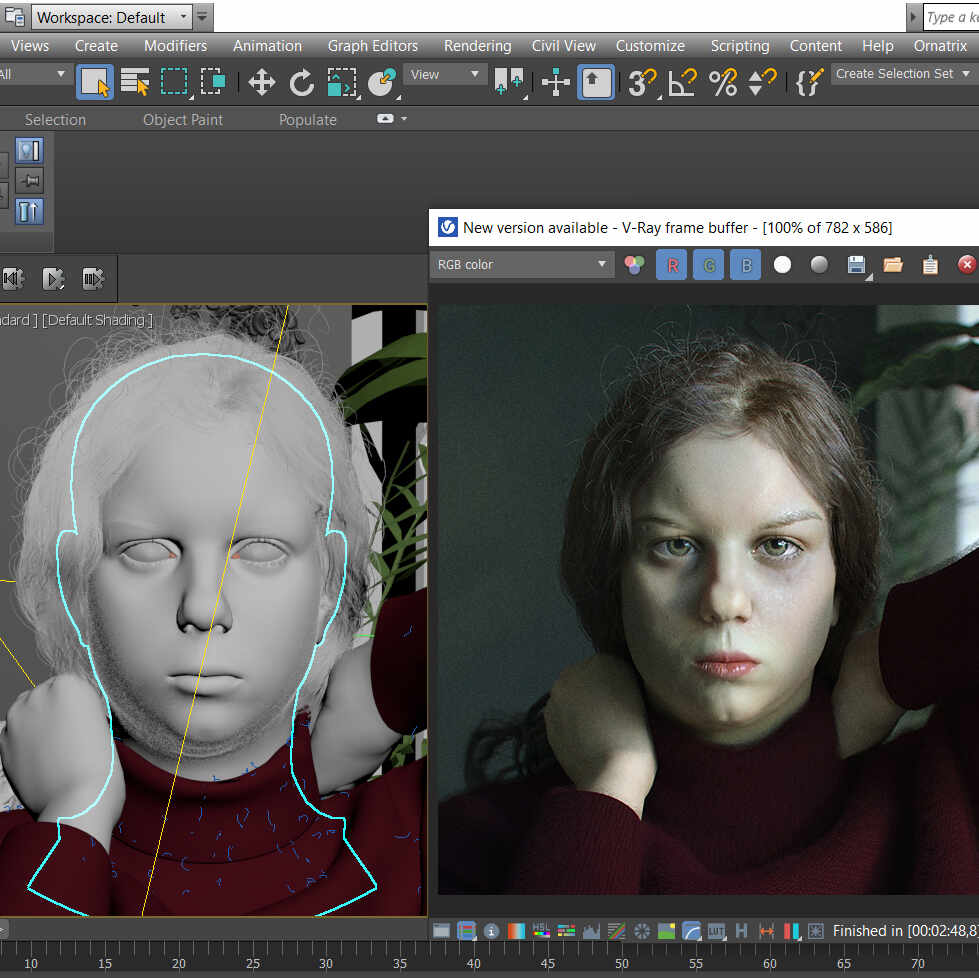This screenshot has width=979, height=979.
Task: Select the Move tool
Action: tap(262, 82)
